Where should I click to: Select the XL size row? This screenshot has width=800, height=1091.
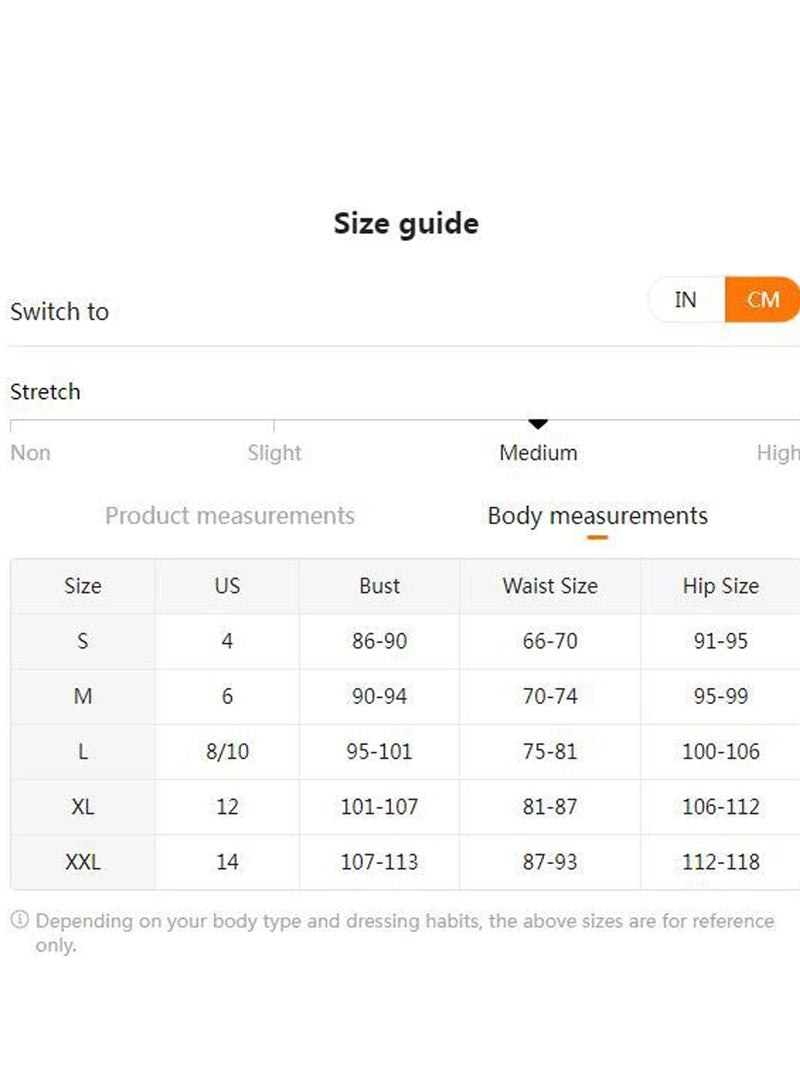(x=83, y=806)
